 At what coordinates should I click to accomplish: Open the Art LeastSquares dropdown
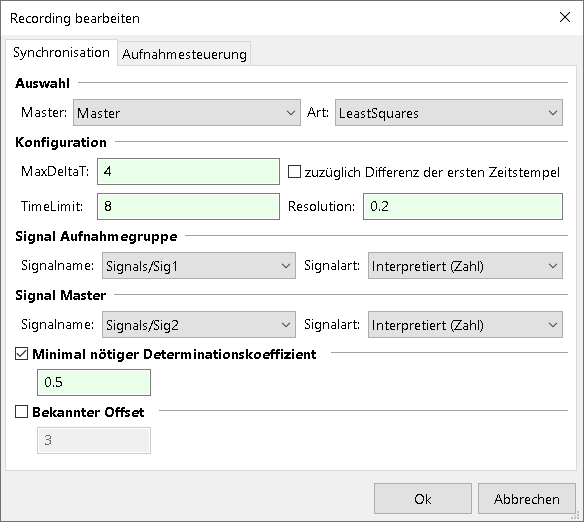pos(449,112)
